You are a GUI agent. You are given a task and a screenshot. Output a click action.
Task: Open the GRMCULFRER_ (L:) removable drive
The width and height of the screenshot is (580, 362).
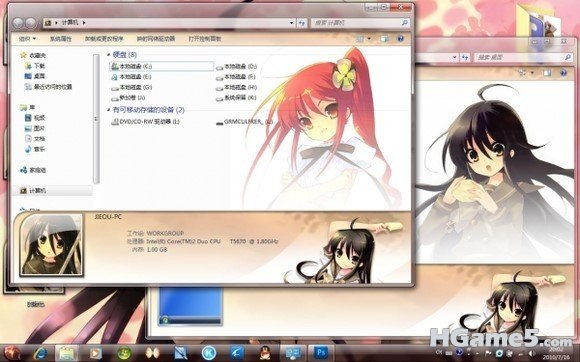245,122
